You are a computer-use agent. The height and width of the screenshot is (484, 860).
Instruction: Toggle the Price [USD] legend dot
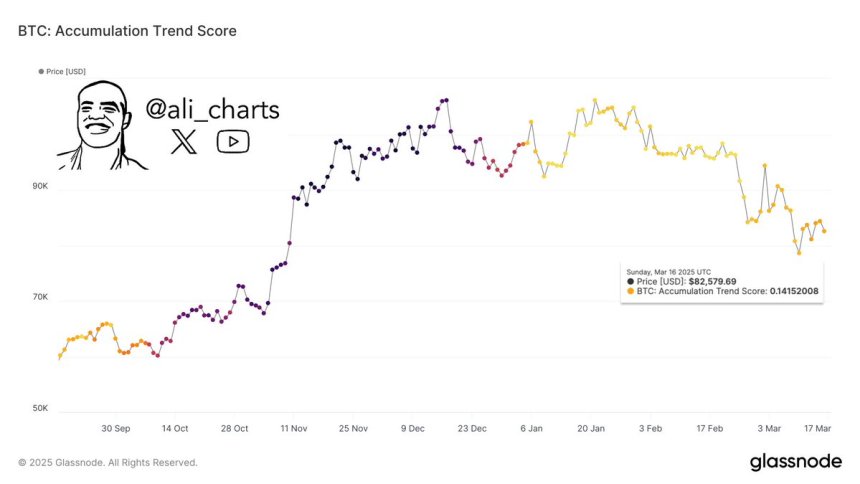(41, 71)
